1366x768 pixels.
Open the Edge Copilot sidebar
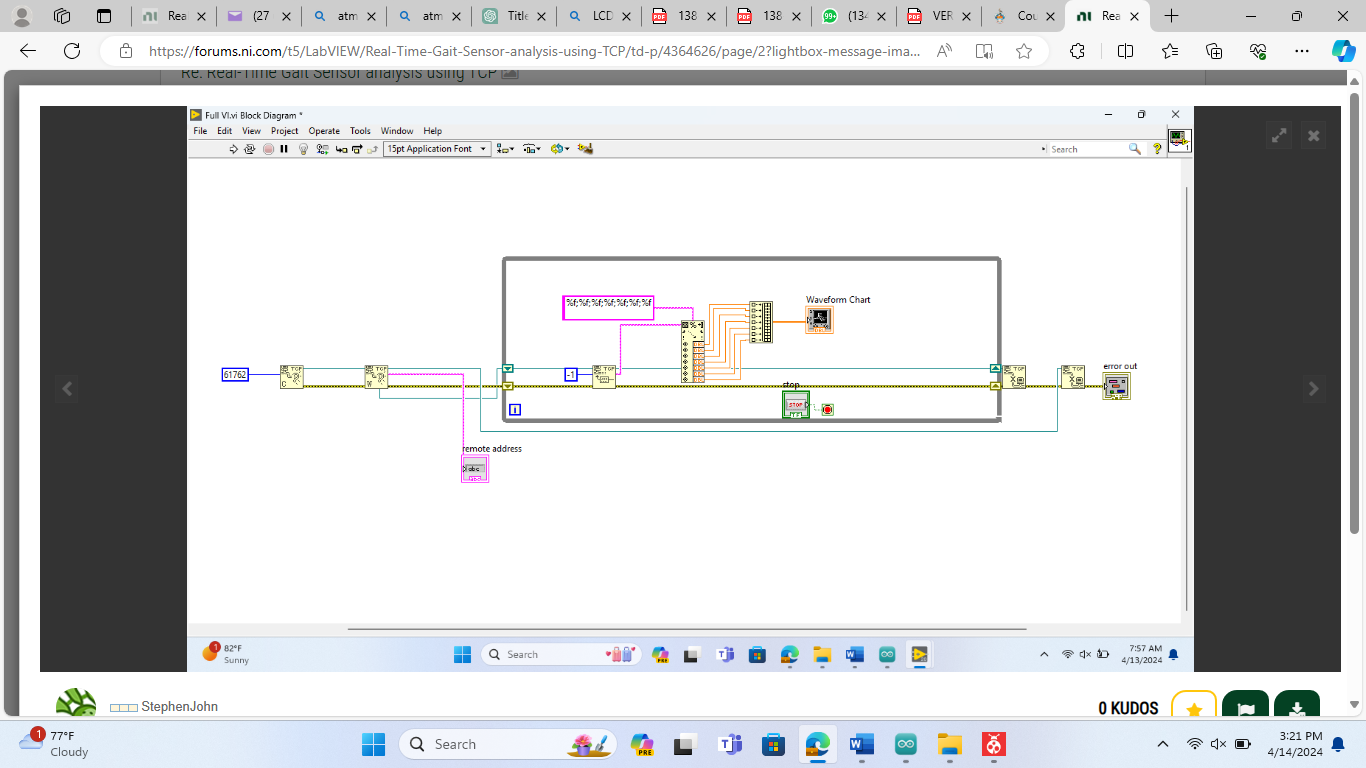click(x=1343, y=51)
